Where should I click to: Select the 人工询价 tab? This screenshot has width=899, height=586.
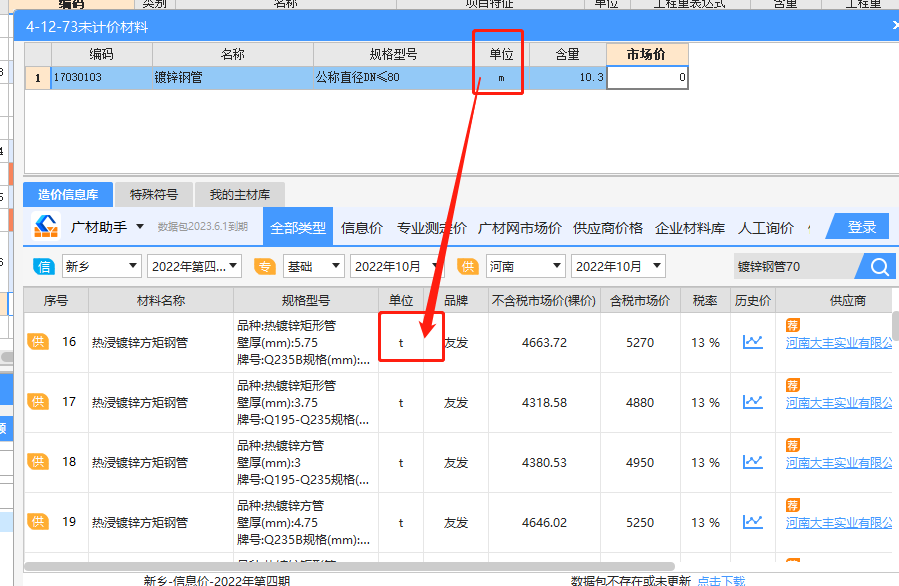point(765,228)
